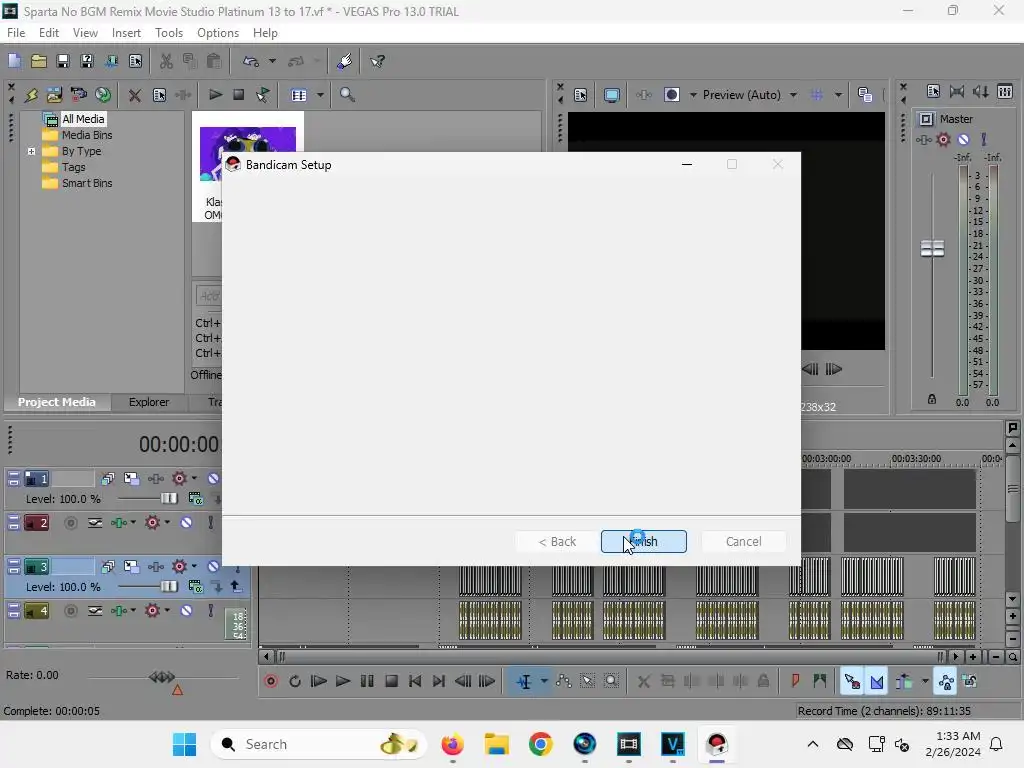Click the Save As icon
This screenshot has width=1024, height=768.
[86, 61]
